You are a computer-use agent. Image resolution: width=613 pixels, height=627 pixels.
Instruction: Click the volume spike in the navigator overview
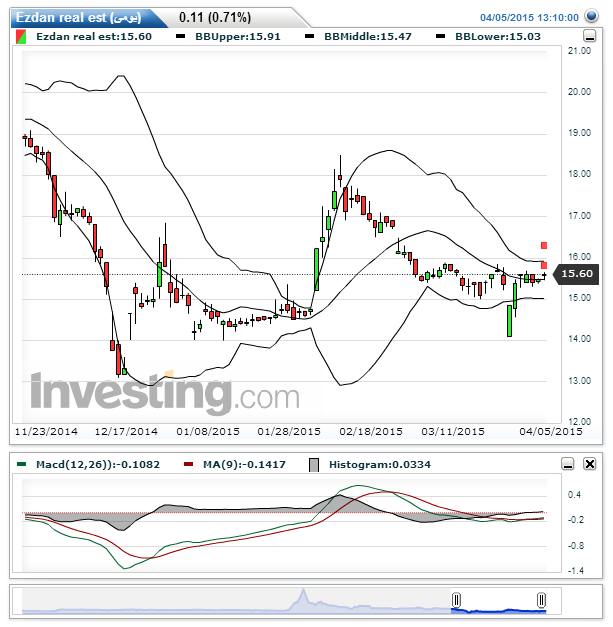(301, 597)
